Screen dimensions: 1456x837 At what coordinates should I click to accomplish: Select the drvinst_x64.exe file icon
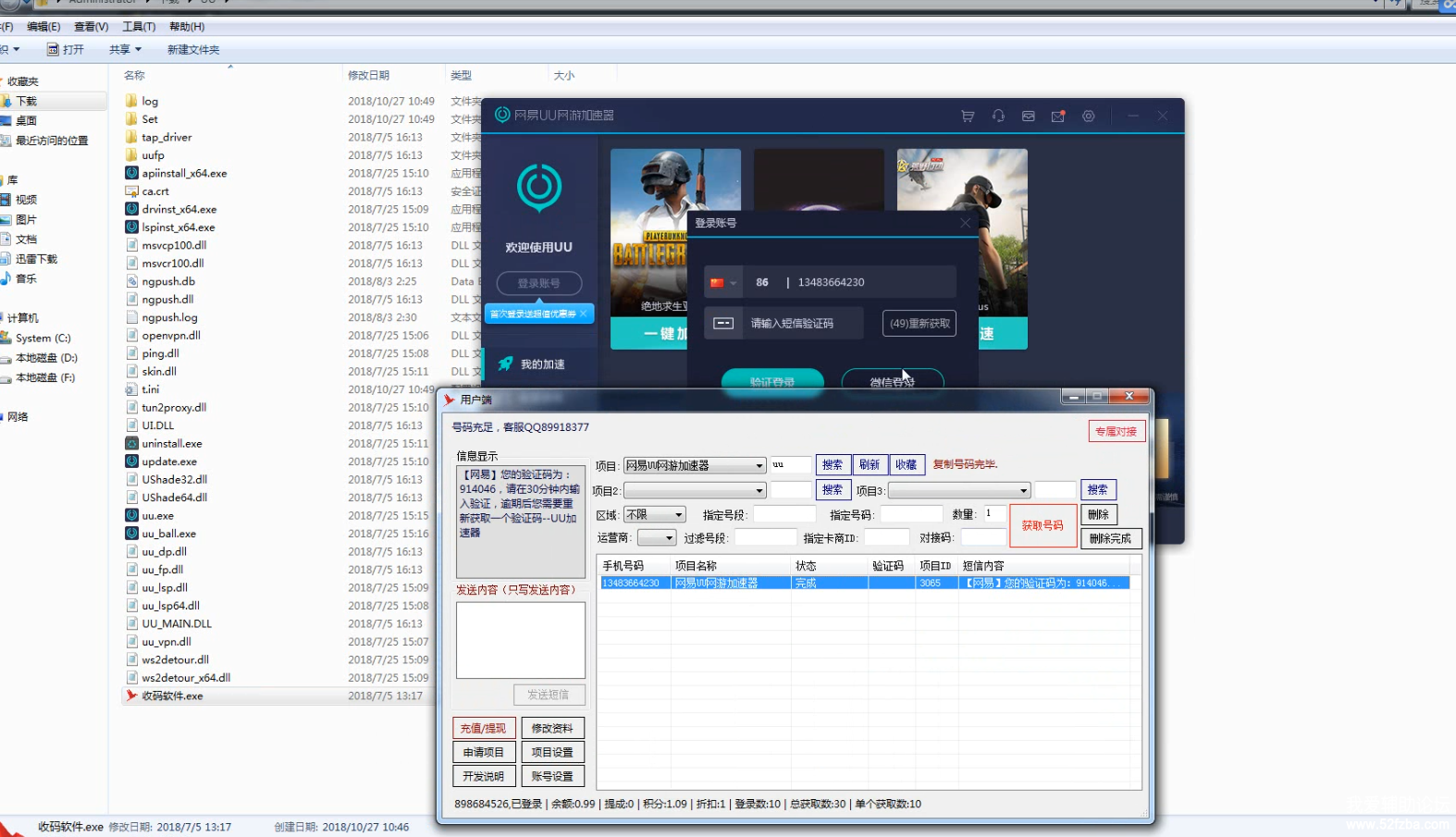click(x=132, y=209)
